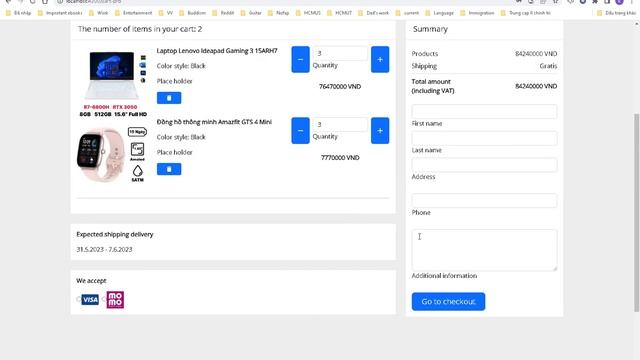Viewport: 640px width, 360px height.
Task: Click the laptop quantity input box
Action: [x=340, y=53]
